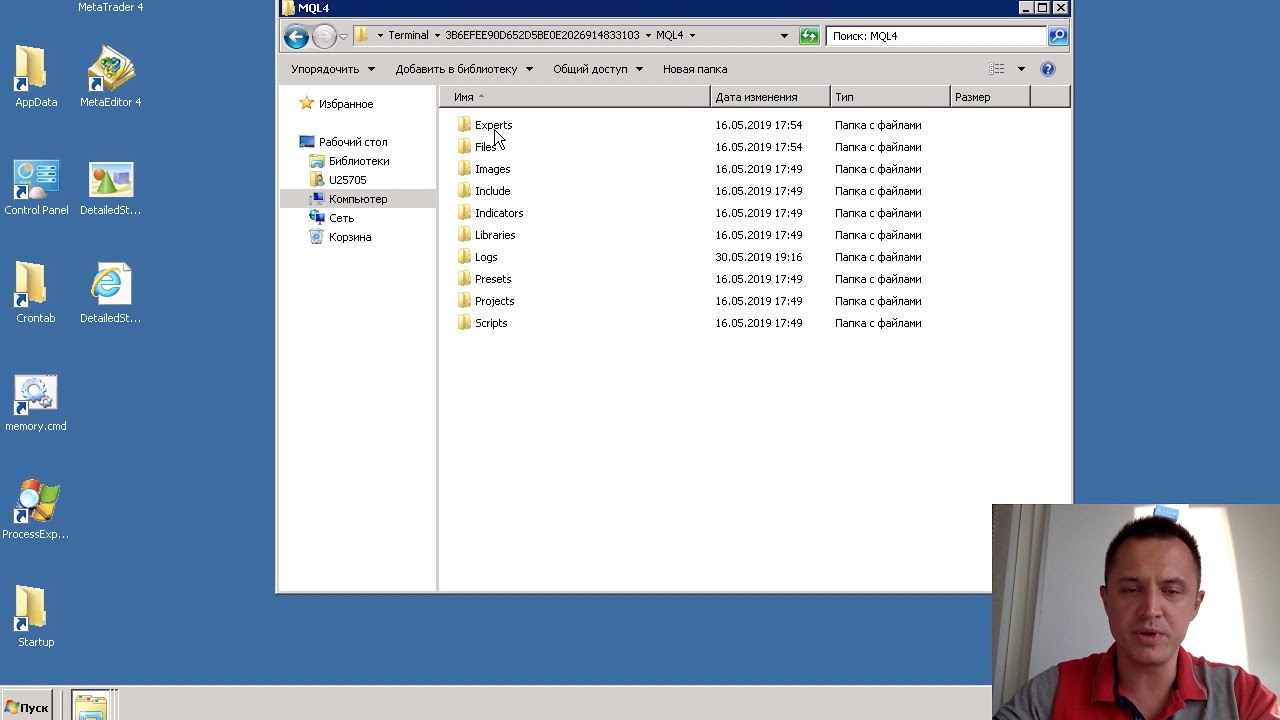Select Библиотеки in navigation pane
This screenshot has width=1280, height=720.
[x=359, y=161]
